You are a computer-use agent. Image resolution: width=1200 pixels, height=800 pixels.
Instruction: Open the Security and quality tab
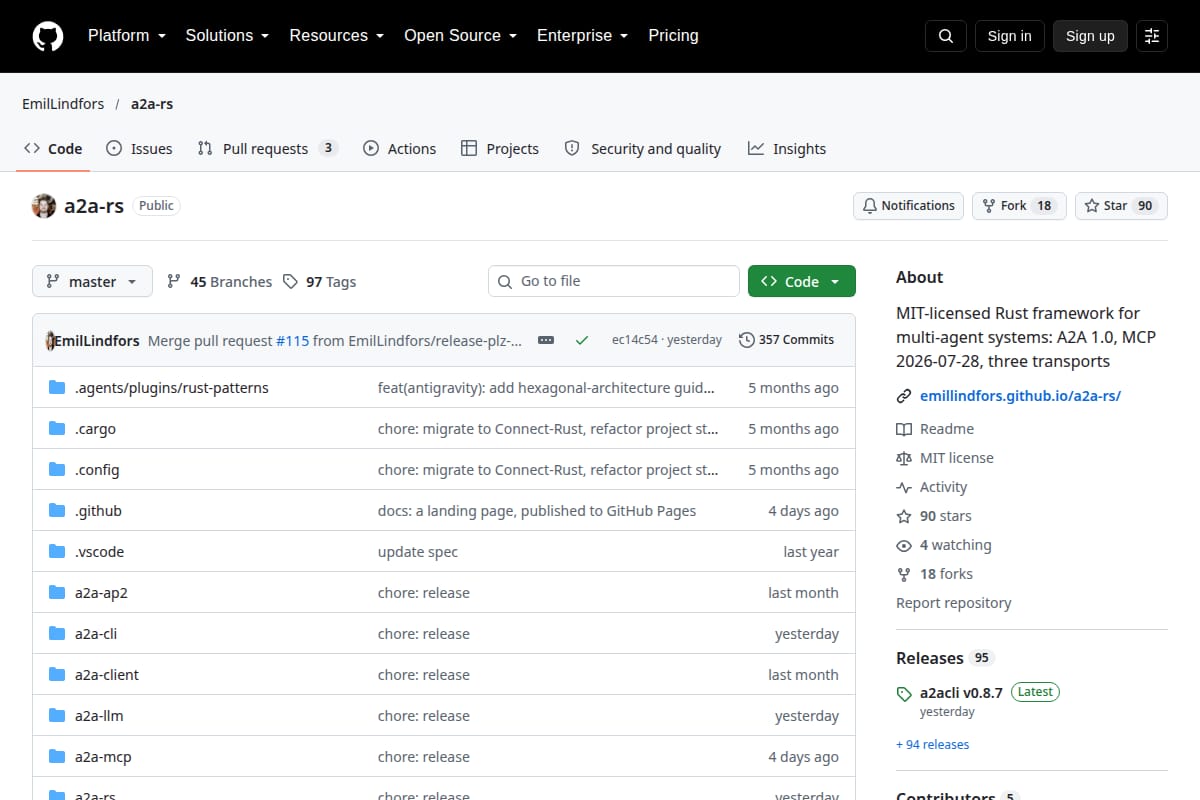point(643,149)
